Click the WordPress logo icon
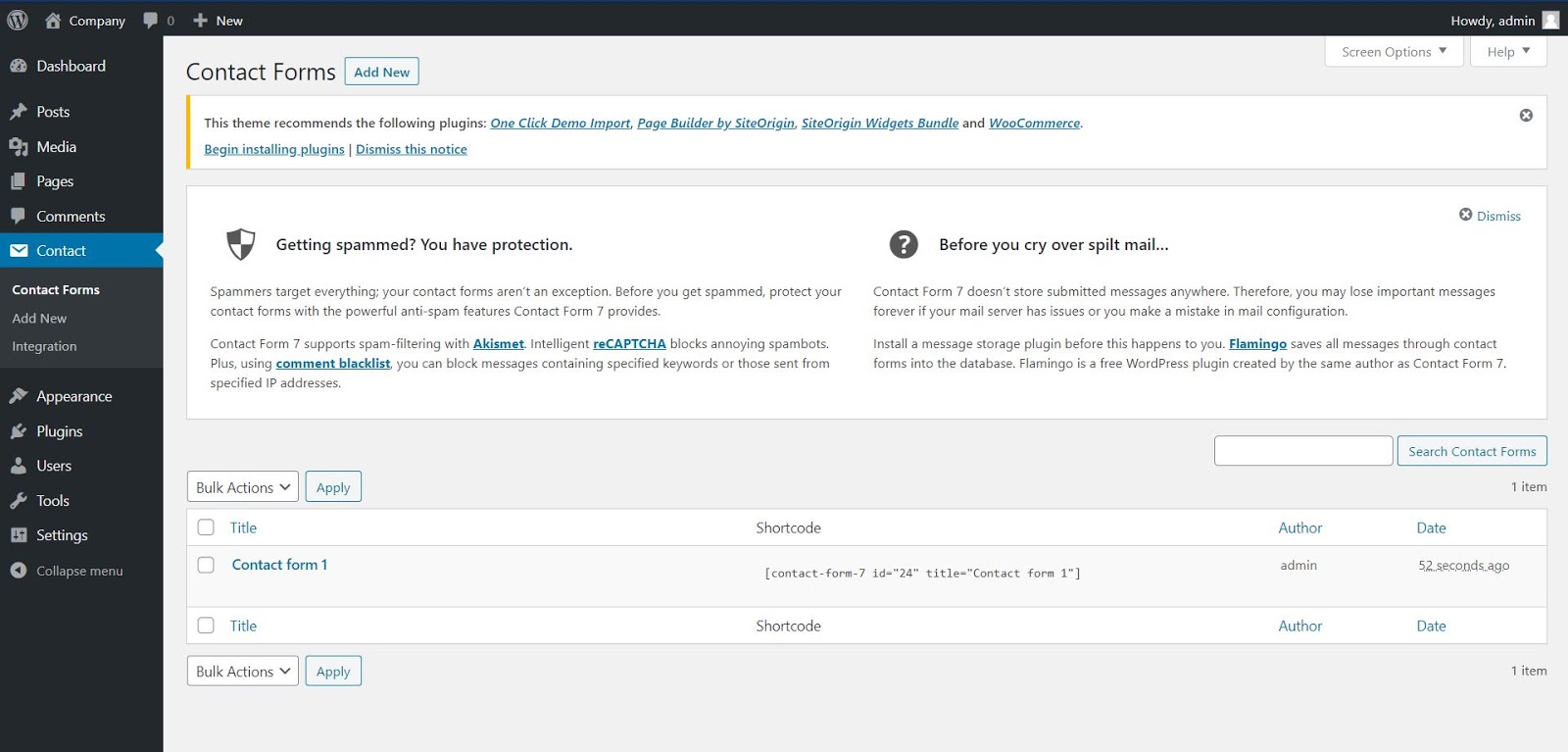 (x=18, y=20)
